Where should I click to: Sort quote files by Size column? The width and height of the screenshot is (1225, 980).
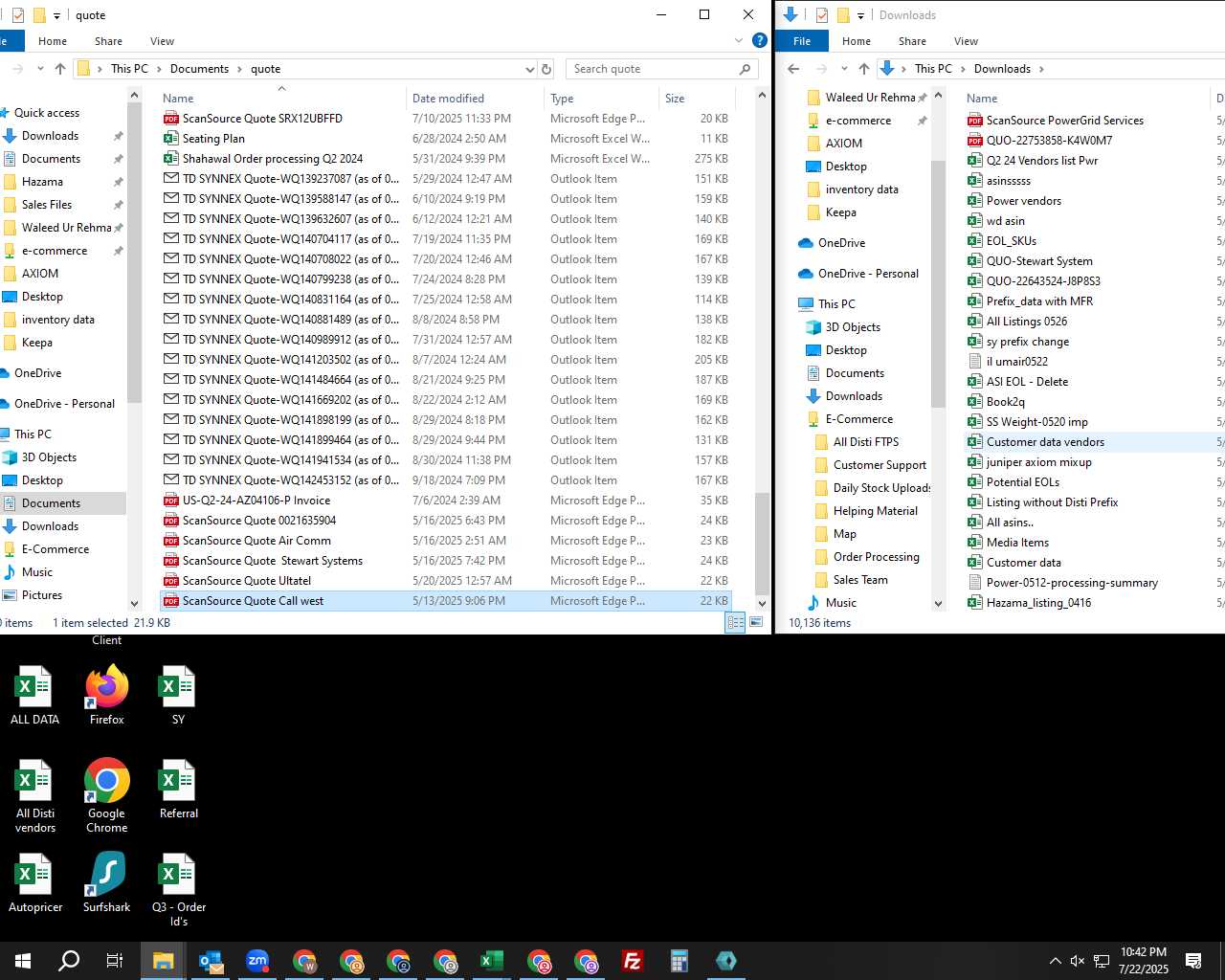(697, 98)
